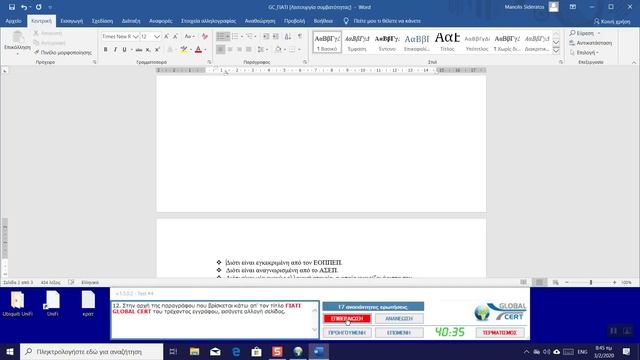The width and height of the screenshot is (640, 360).
Task: Click the ΤΕΡΜΑΤΙΣΜΟΣ button in the test panel
Action: pyautogui.click(x=500, y=333)
